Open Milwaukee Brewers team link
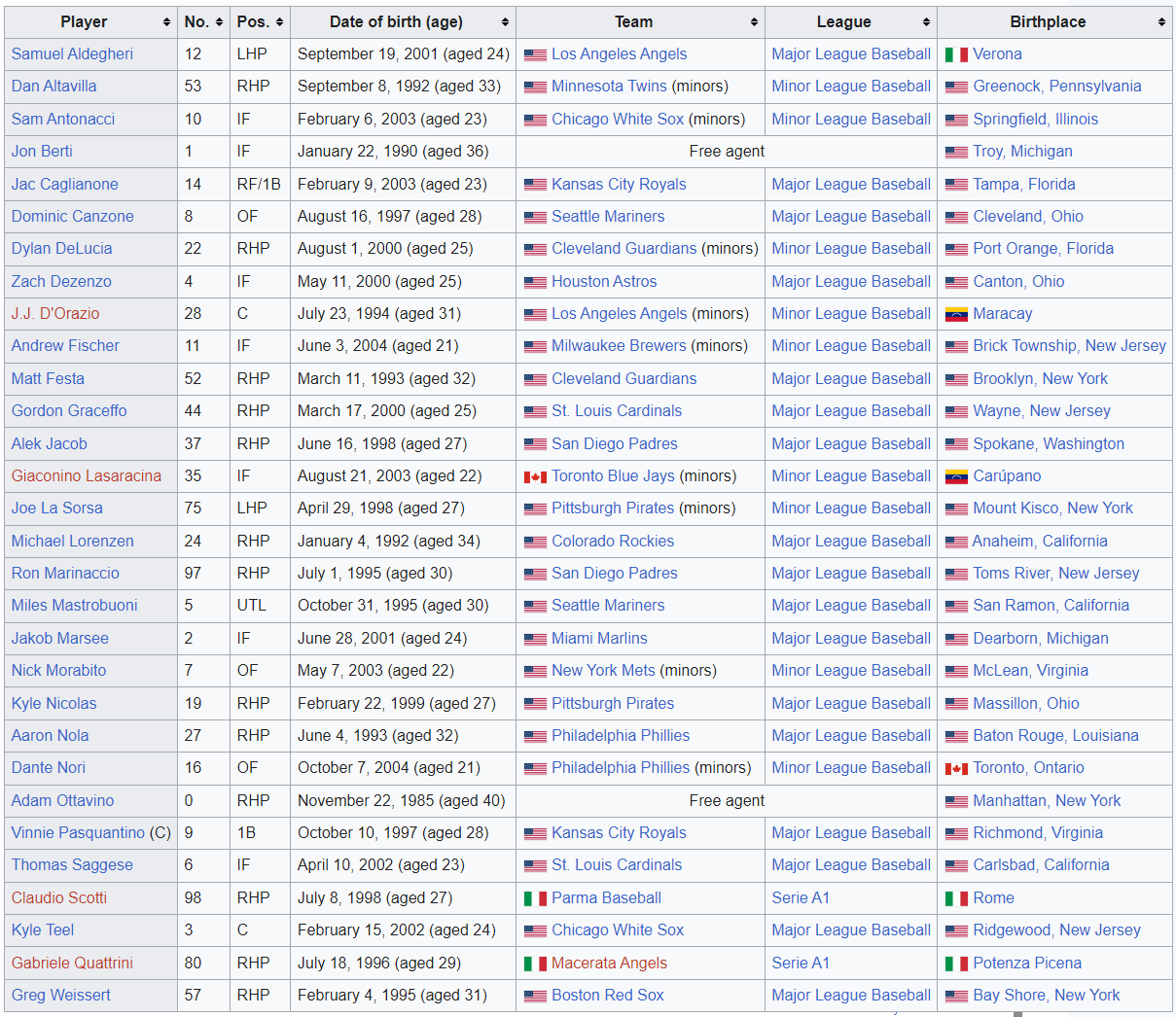The width and height of the screenshot is (1176, 1017). 619,346
